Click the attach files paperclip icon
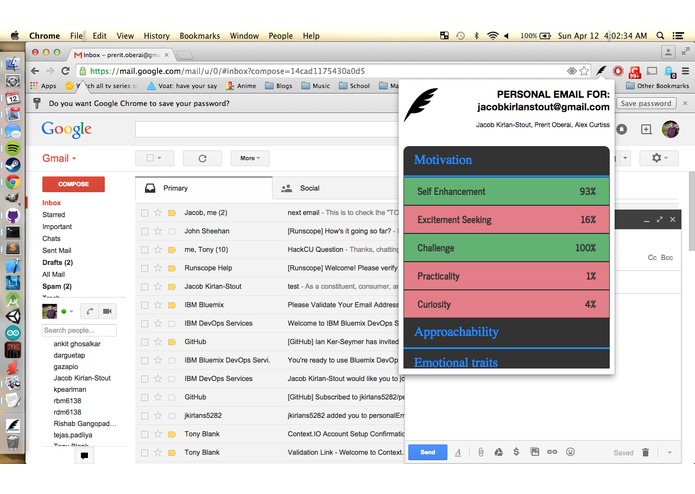 [480, 452]
